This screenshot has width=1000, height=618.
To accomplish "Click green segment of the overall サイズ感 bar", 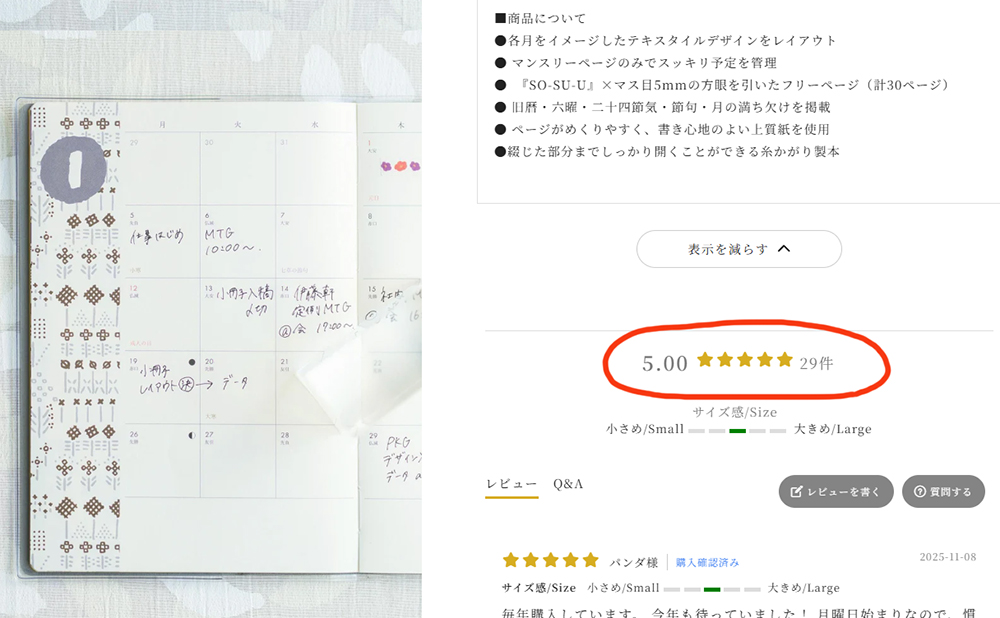I will pos(738,430).
